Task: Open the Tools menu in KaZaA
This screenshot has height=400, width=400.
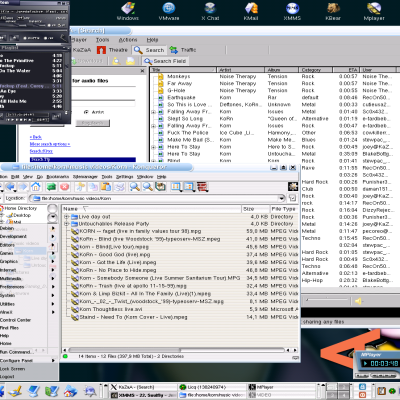Action: click(x=102, y=40)
